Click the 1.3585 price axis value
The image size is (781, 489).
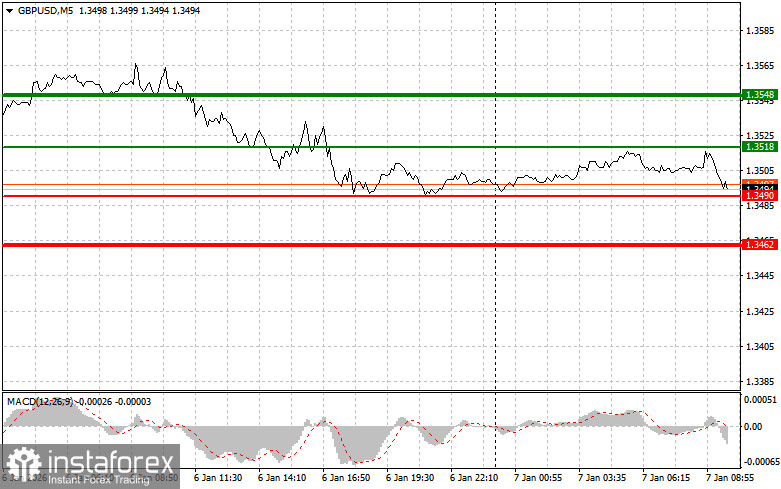760,31
